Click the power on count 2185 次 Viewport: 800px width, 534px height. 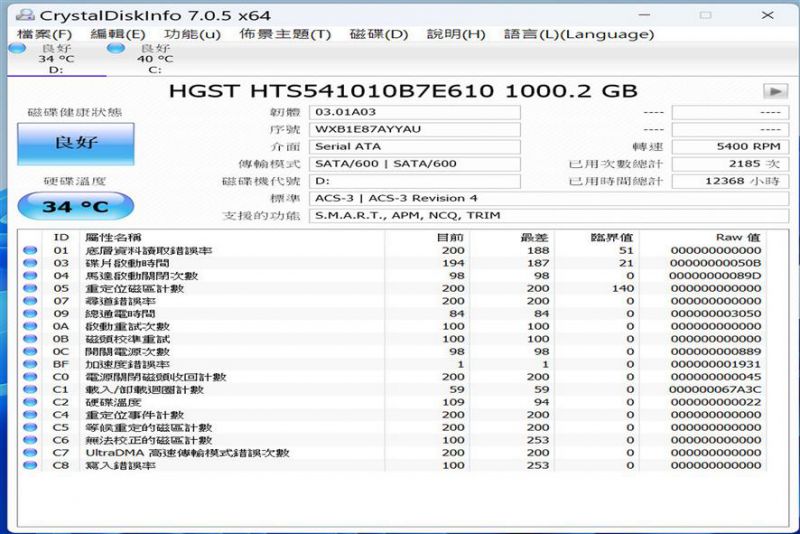tap(730, 164)
